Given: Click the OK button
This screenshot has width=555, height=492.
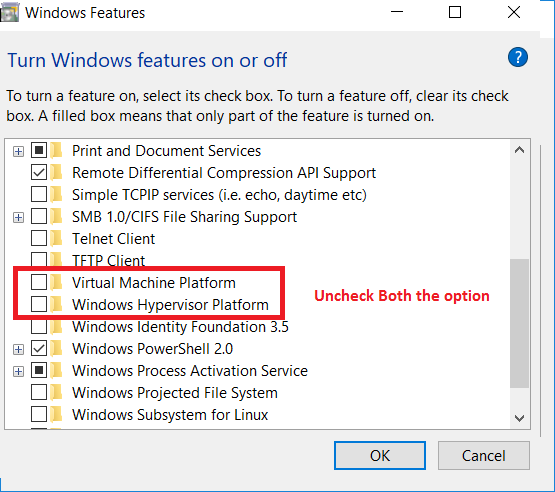Looking at the screenshot, I should click(x=380, y=456).
